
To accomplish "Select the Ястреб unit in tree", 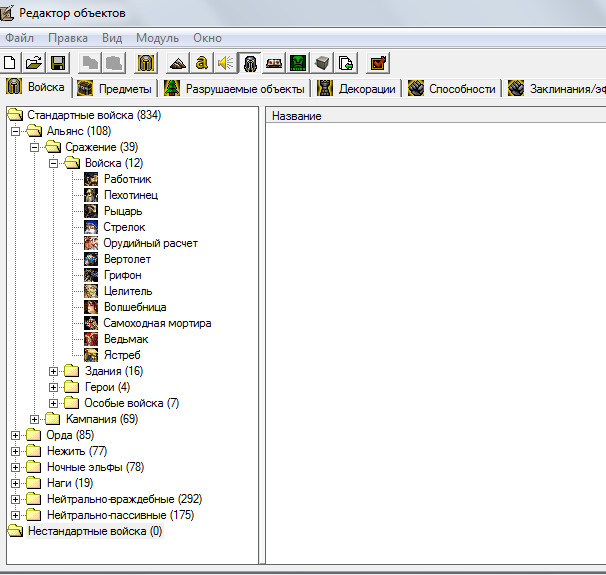I will 123,355.
